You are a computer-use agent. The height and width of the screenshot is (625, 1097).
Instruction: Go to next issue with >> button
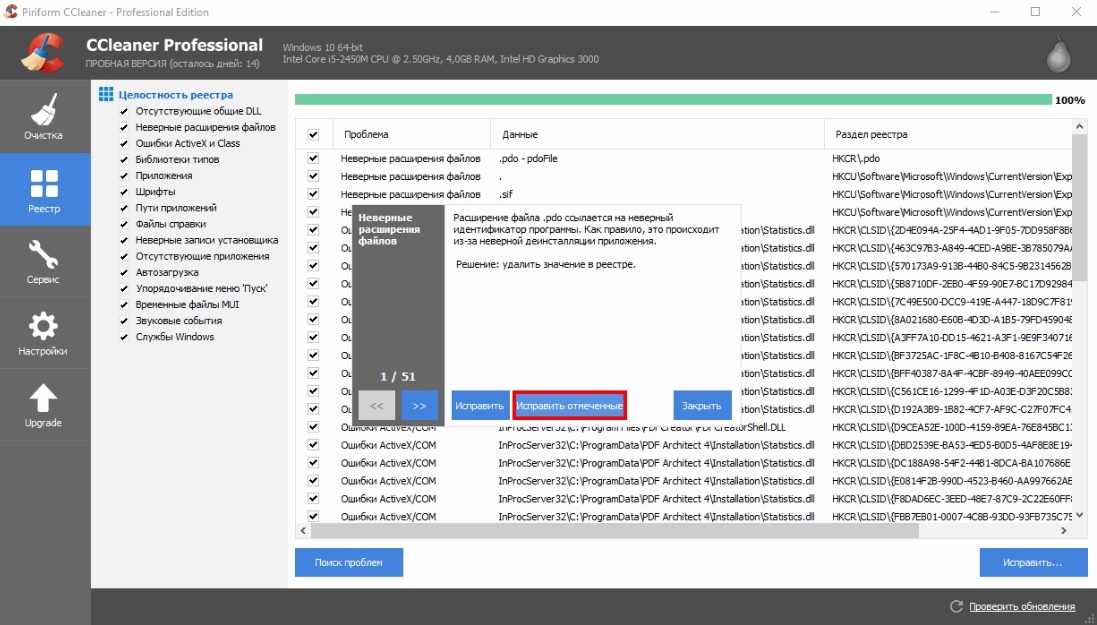pyautogui.click(x=419, y=406)
